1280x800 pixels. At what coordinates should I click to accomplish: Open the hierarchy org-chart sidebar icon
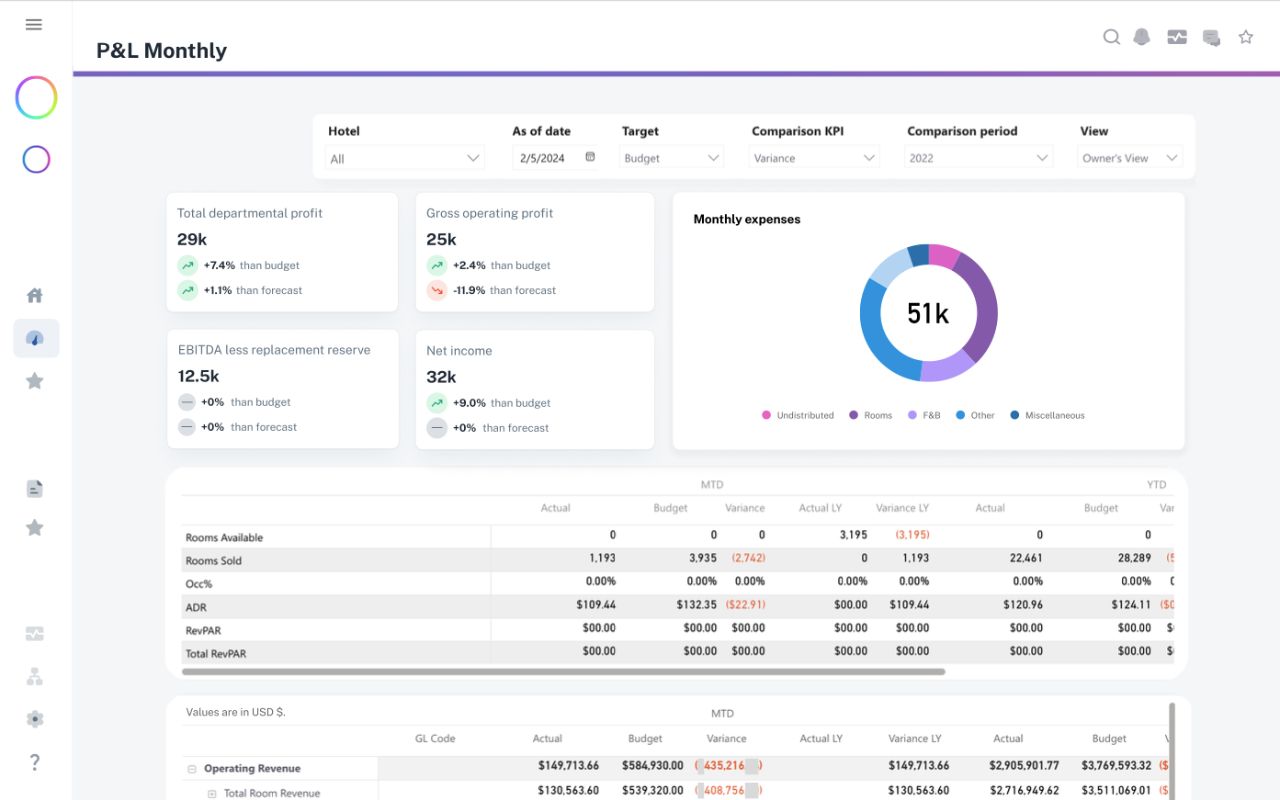point(35,677)
